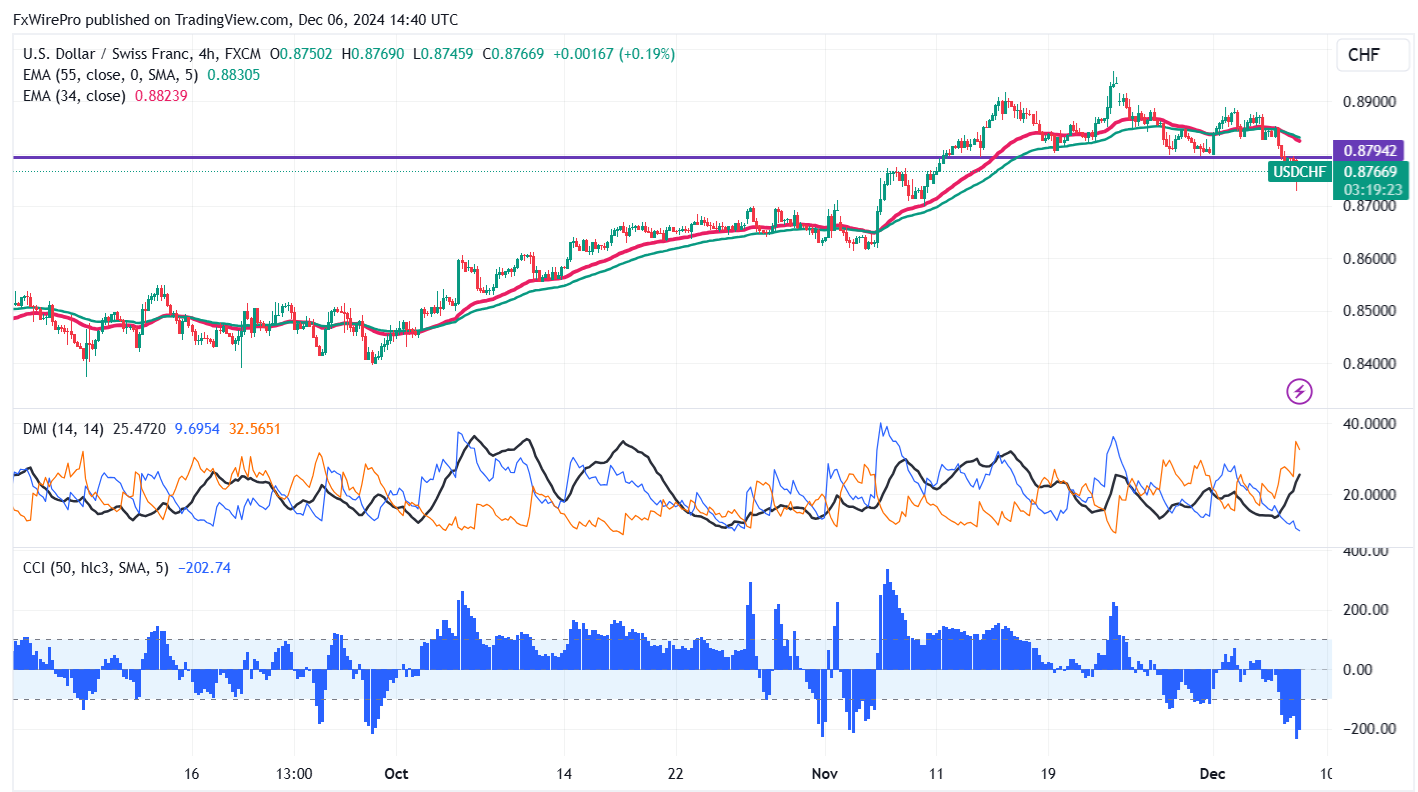Select the EMA (34, close) legend
Image resolution: width=1418 pixels, height=792 pixels.
click(x=75, y=96)
